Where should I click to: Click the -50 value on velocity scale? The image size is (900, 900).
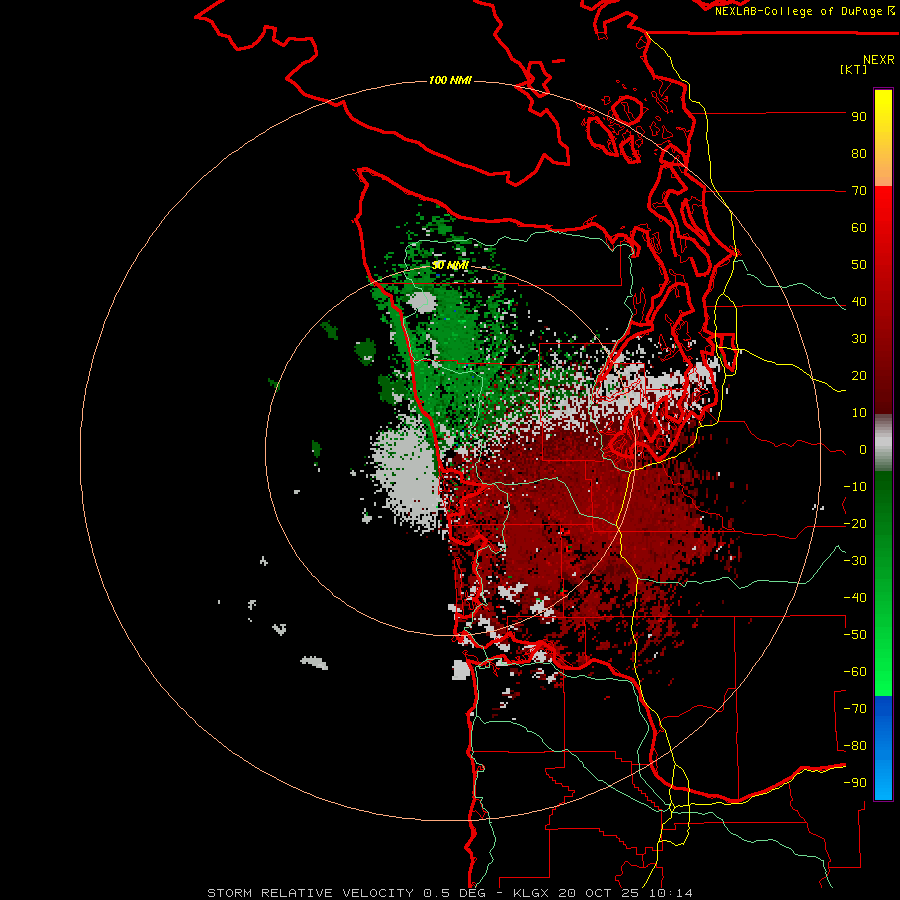point(855,635)
